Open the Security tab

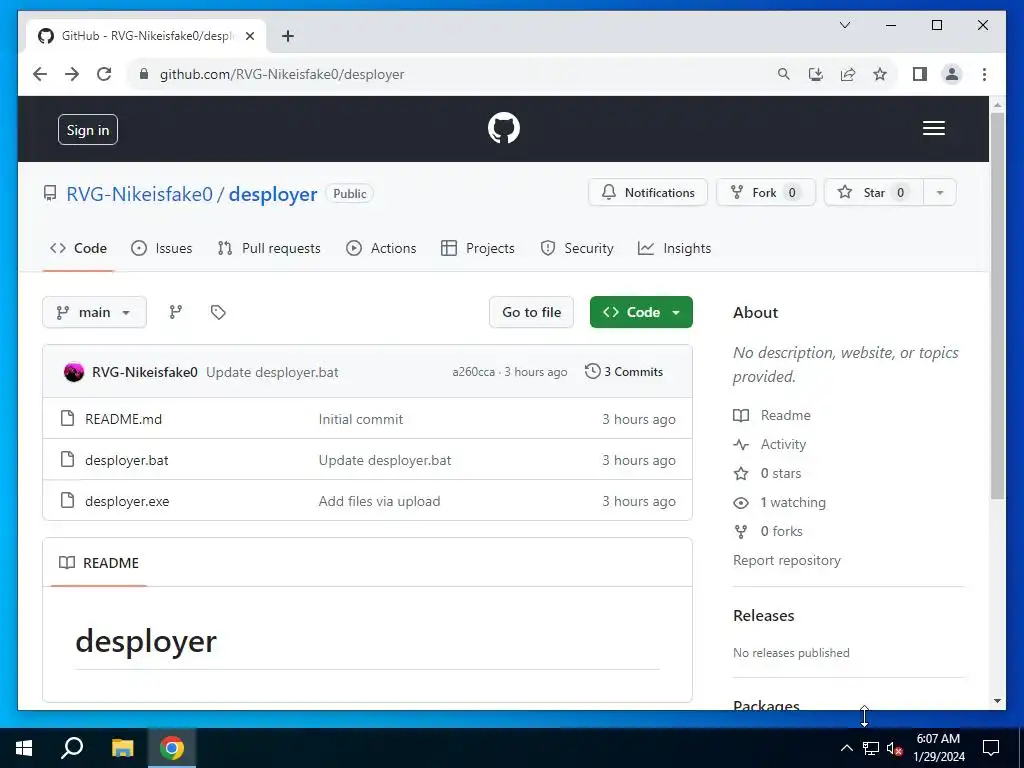(577, 248)
